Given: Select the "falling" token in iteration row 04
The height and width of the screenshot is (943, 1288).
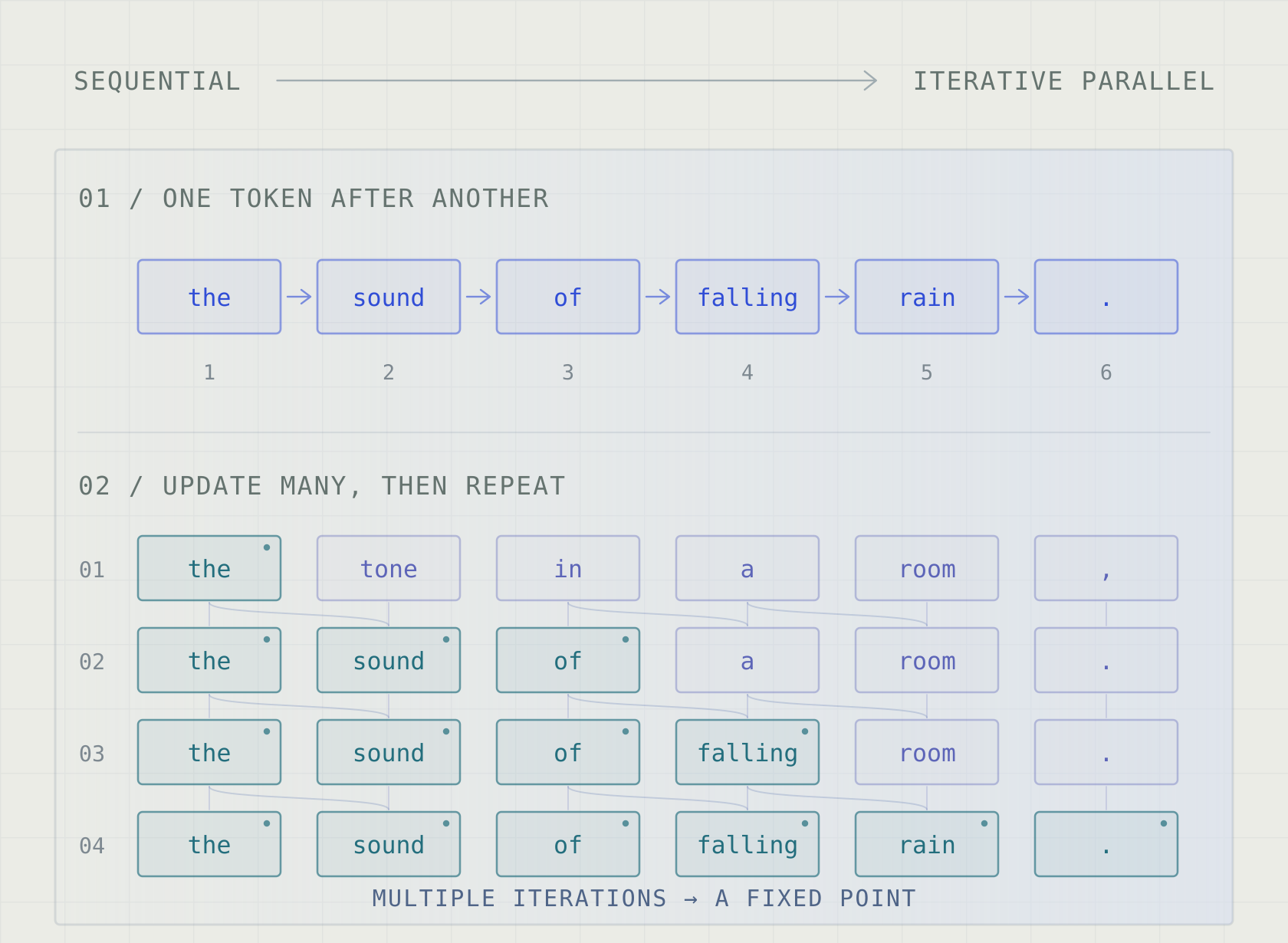Looking at the screenshot, I should pyautogui.click(x=747, y=844).
